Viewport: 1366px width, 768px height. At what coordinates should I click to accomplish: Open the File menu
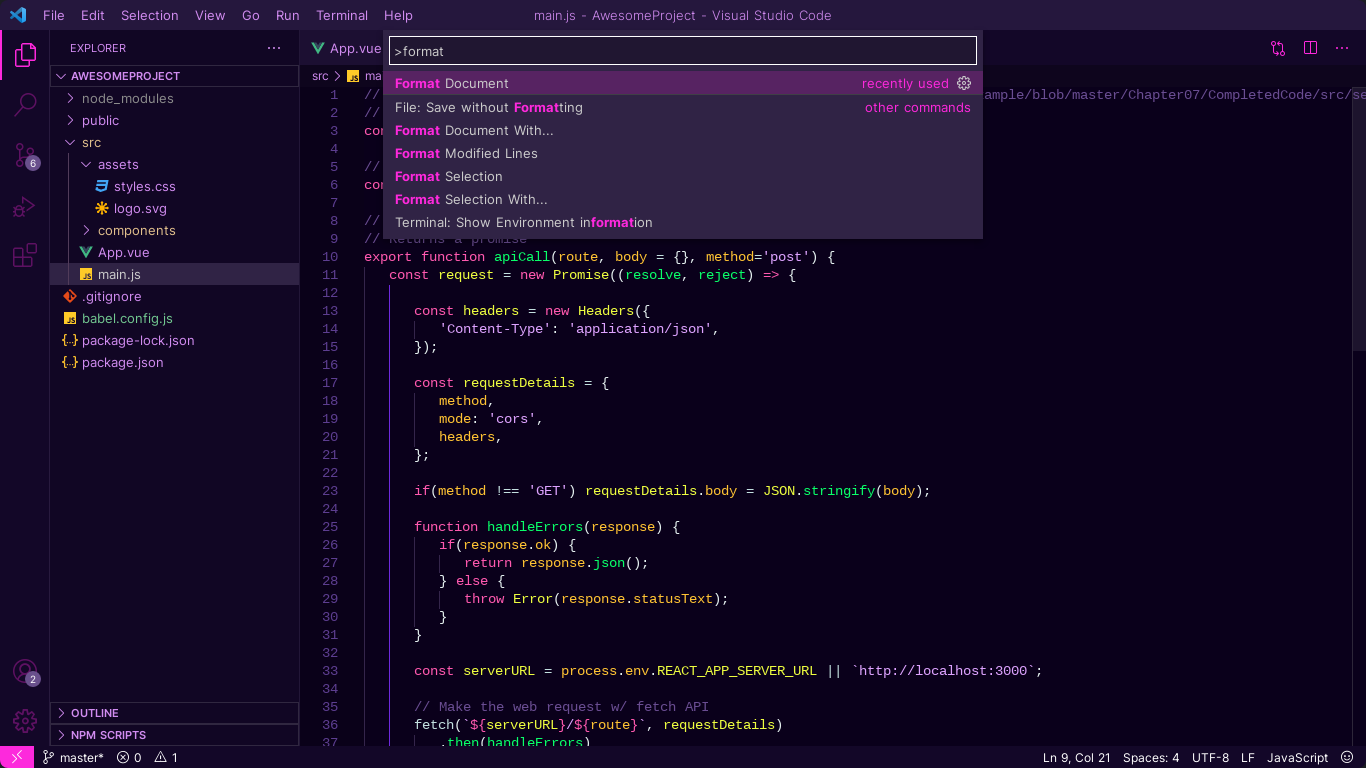point(54,15)
